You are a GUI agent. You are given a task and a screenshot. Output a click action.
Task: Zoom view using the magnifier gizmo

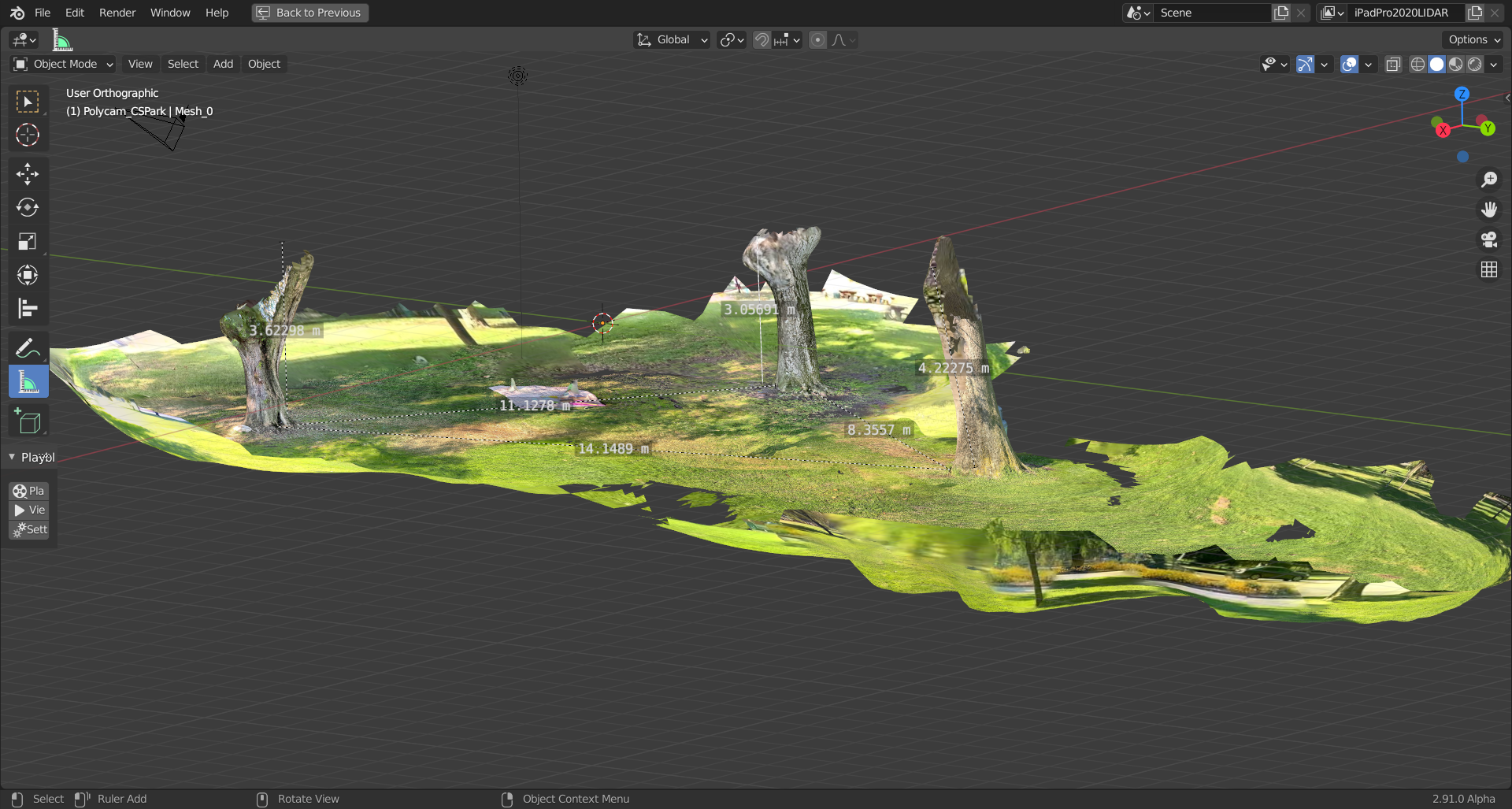(x=1489, y=179)
